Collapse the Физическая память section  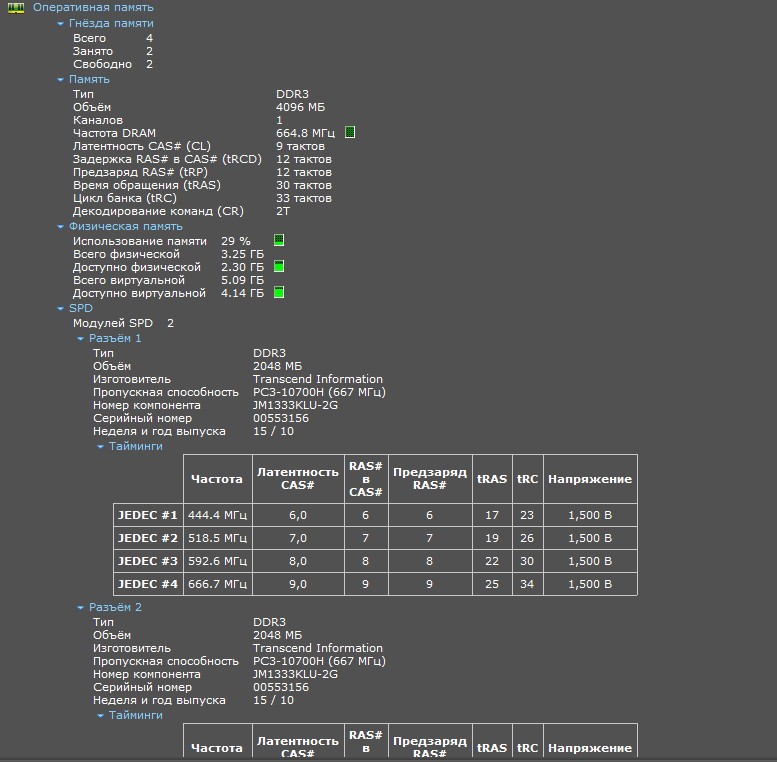coord(60,227)
